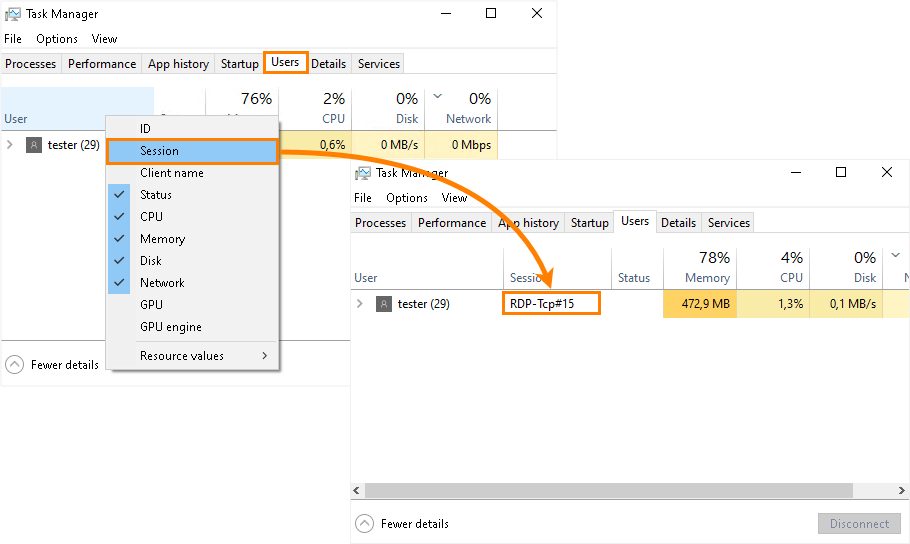The image size is (910, 544).
Task: Toggle the Memory column option in context menu
Action: [x=193, y=239]
